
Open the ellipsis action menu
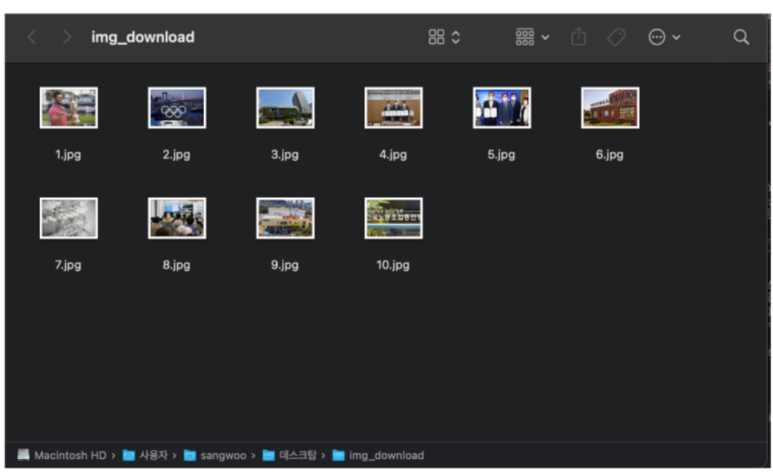click(657, 37)
